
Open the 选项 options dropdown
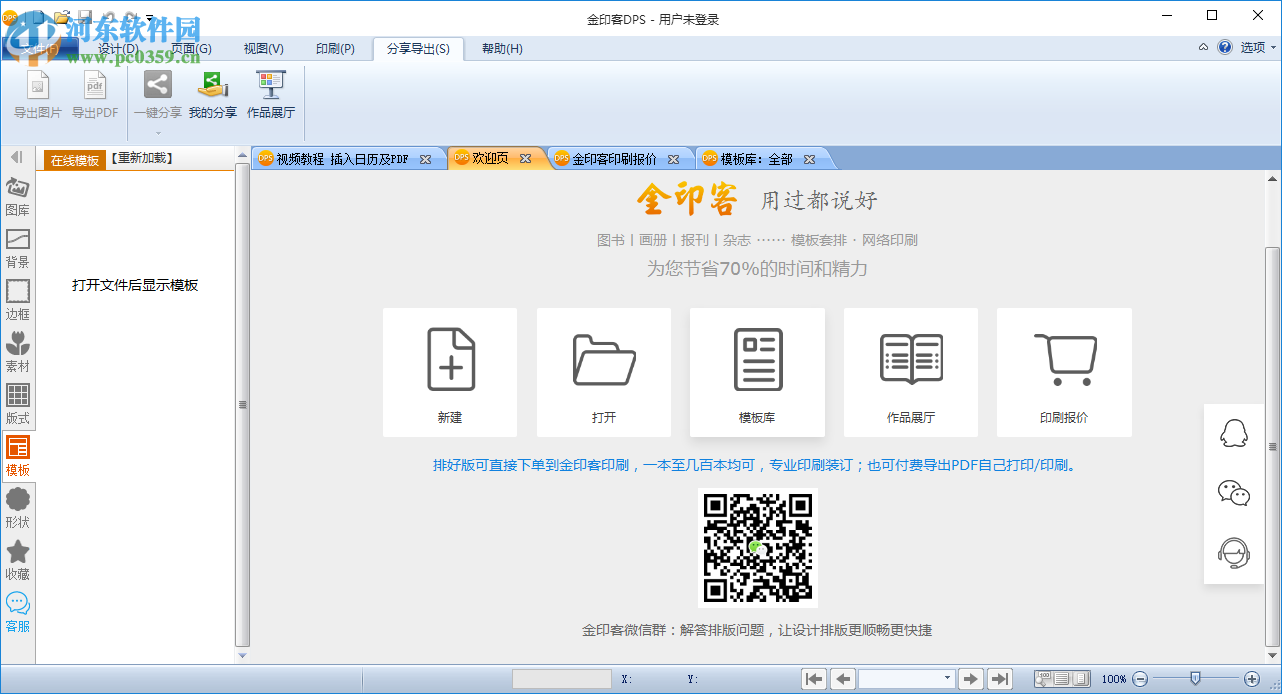click(x=1253, y=47)
